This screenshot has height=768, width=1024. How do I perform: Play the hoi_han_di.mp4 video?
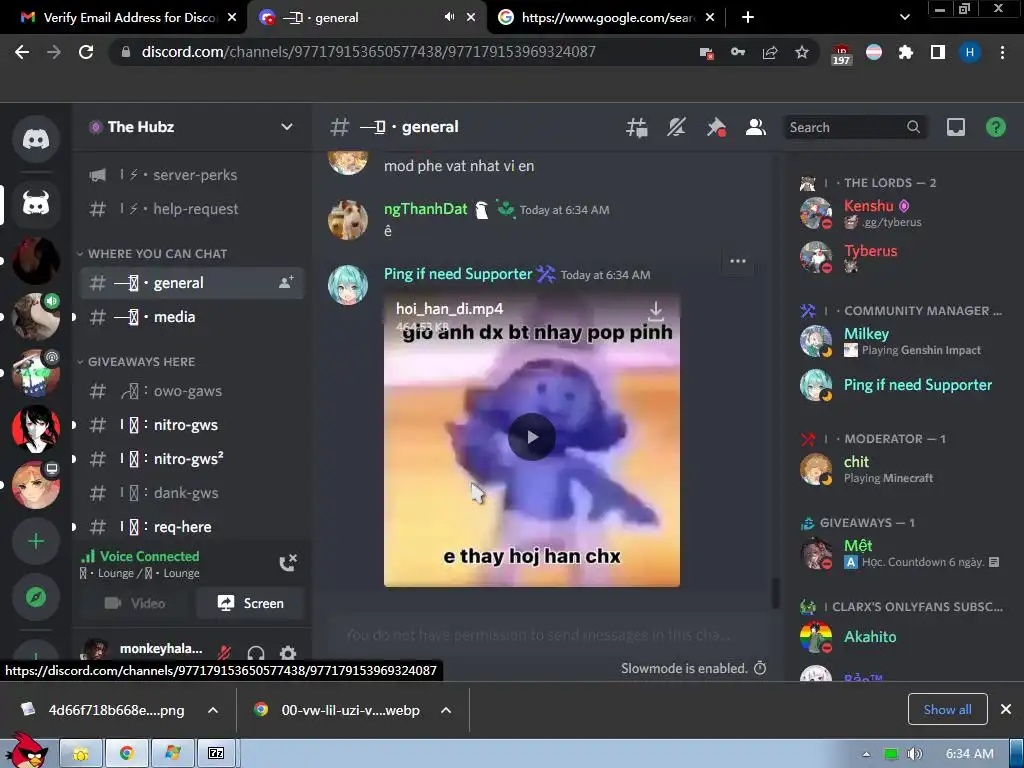tap(532, 437)
